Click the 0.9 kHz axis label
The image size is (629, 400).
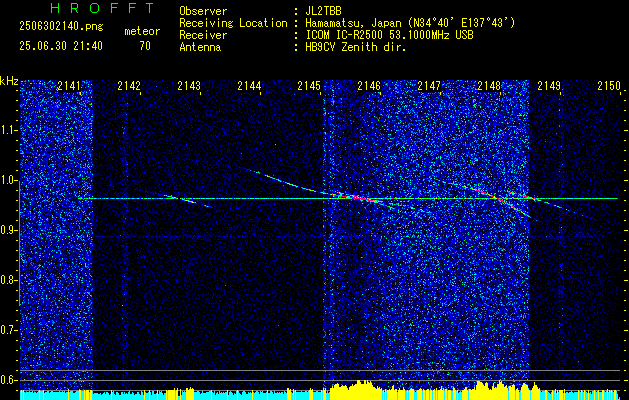coord(9,230)
